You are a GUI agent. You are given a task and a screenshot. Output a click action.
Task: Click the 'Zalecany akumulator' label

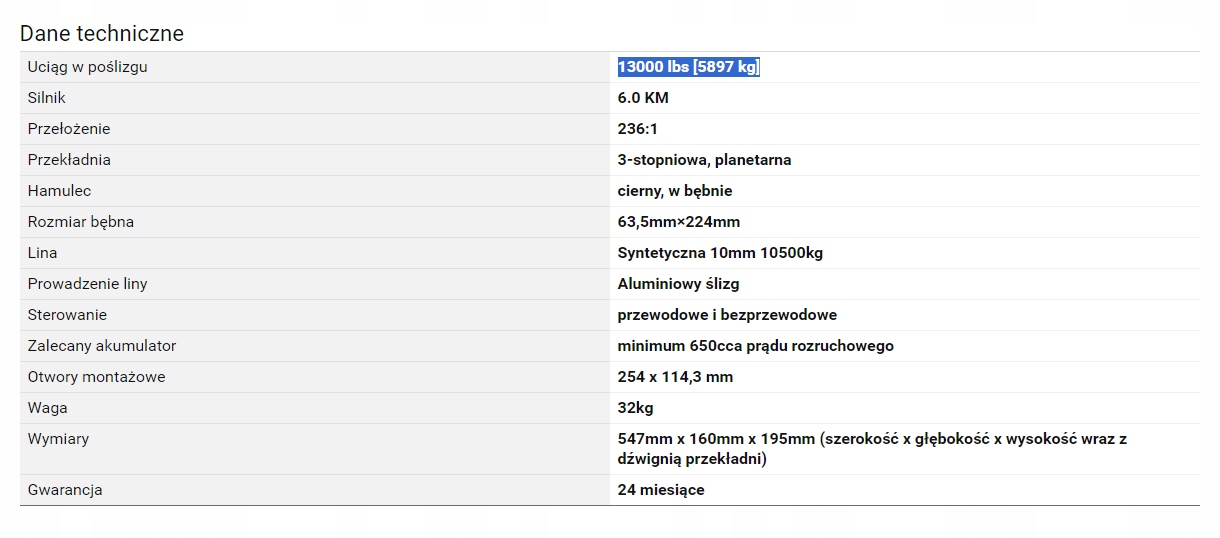pos(102,346)
